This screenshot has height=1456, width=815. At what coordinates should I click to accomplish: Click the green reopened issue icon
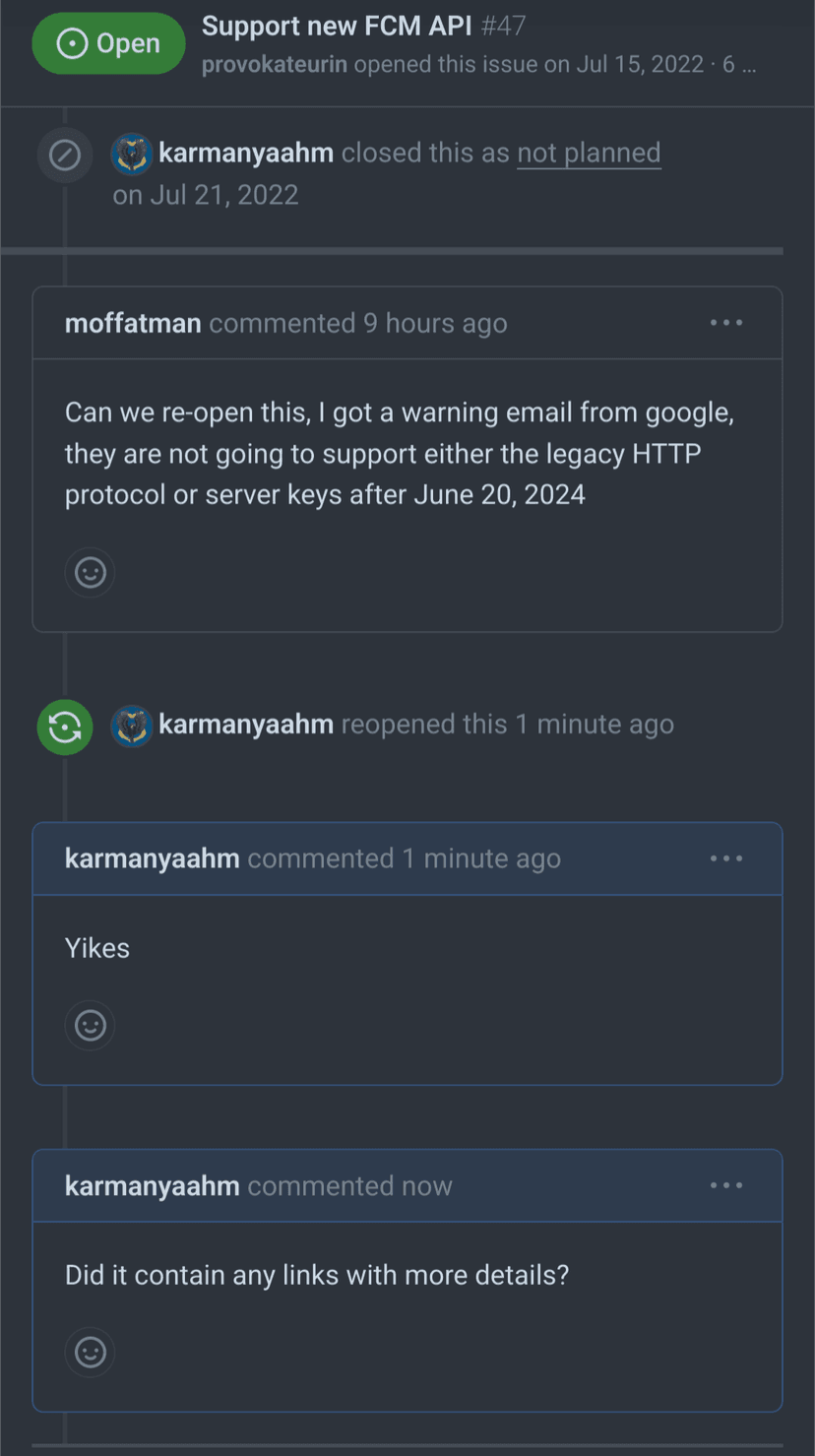(x=64, y=726)
